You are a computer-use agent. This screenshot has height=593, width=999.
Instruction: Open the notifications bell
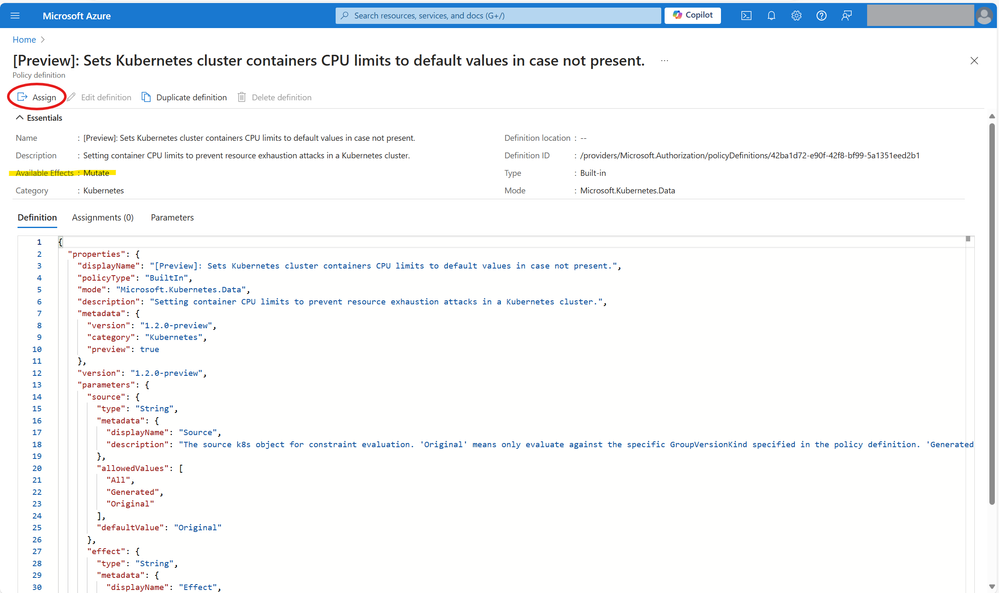(x=771, y=15)
